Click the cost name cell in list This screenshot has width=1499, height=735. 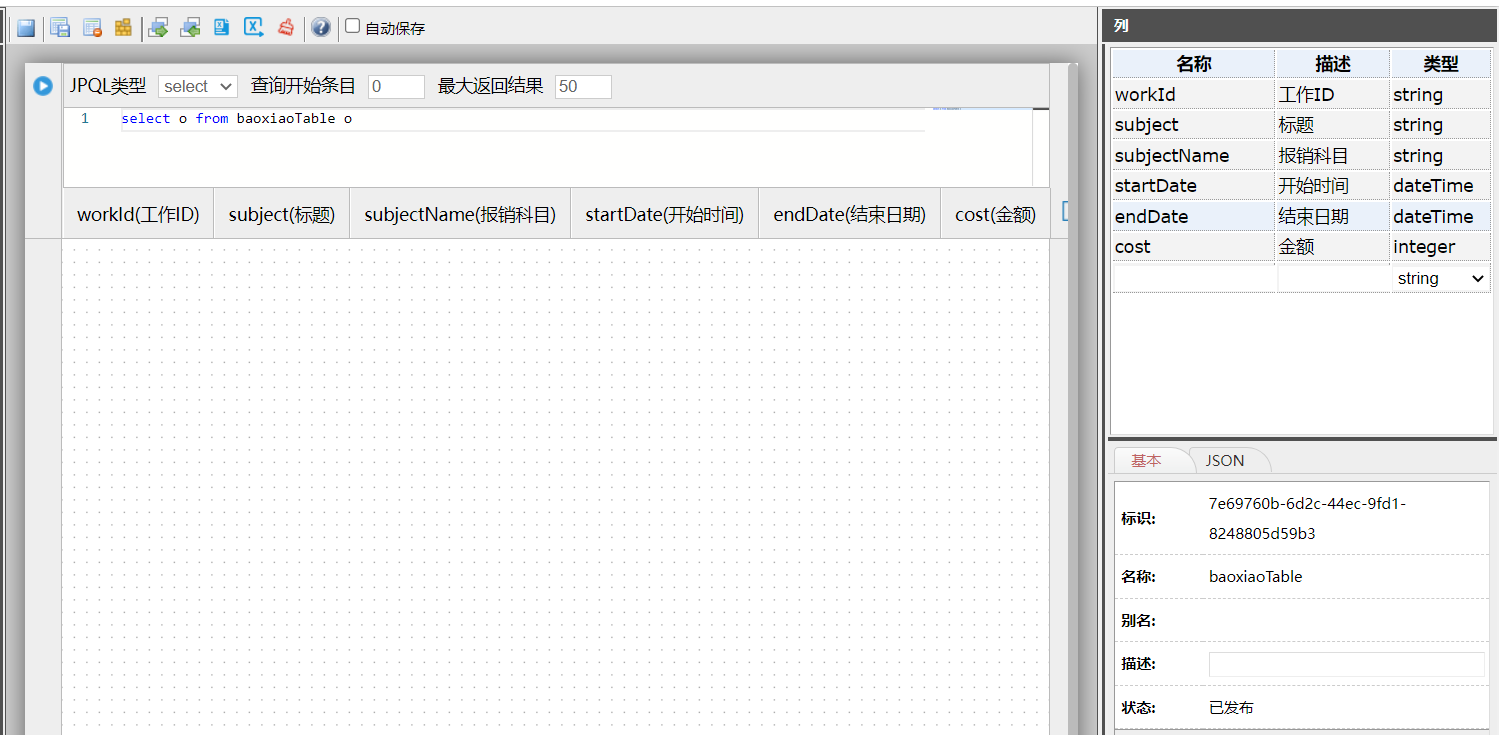(x=1194, y=247)
